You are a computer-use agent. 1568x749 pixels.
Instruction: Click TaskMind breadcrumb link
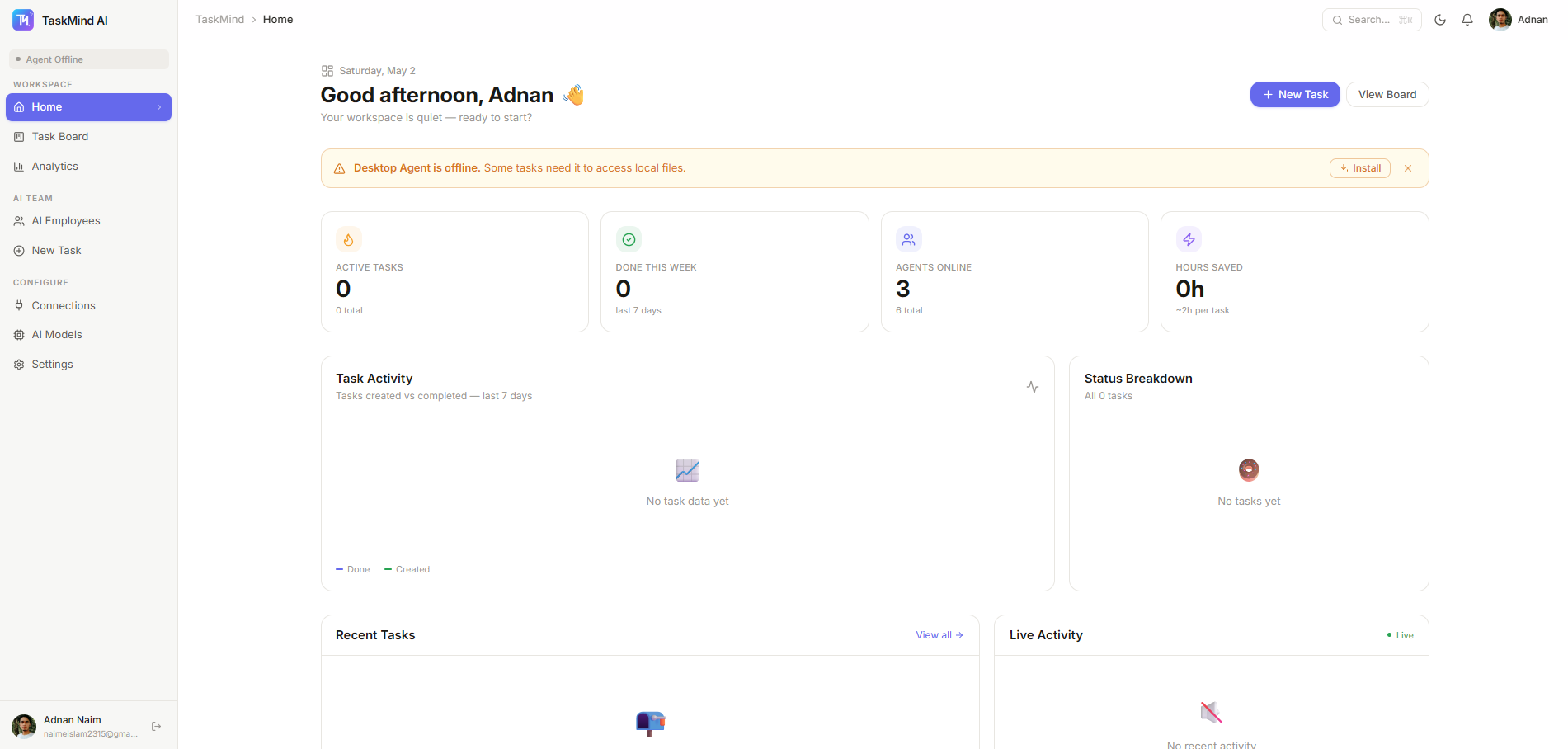[x=219, y=20]
